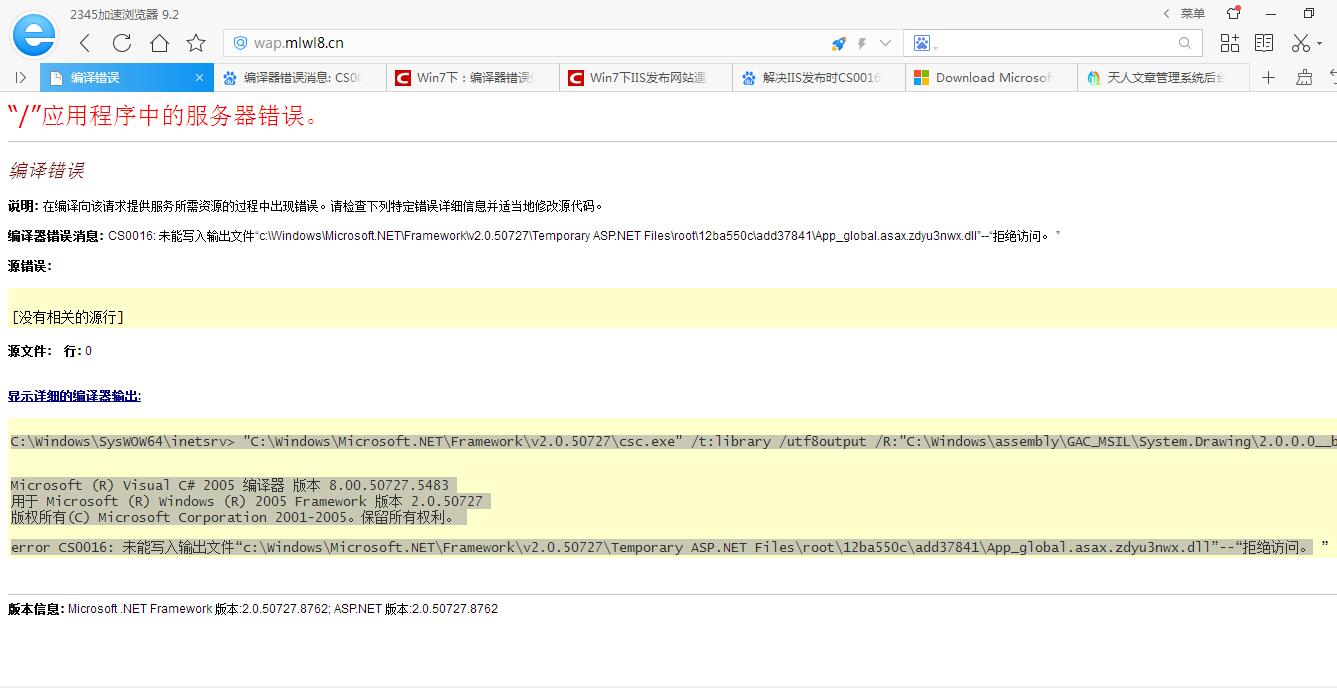Toggle the tab sidebar panel button

[20, 78]
